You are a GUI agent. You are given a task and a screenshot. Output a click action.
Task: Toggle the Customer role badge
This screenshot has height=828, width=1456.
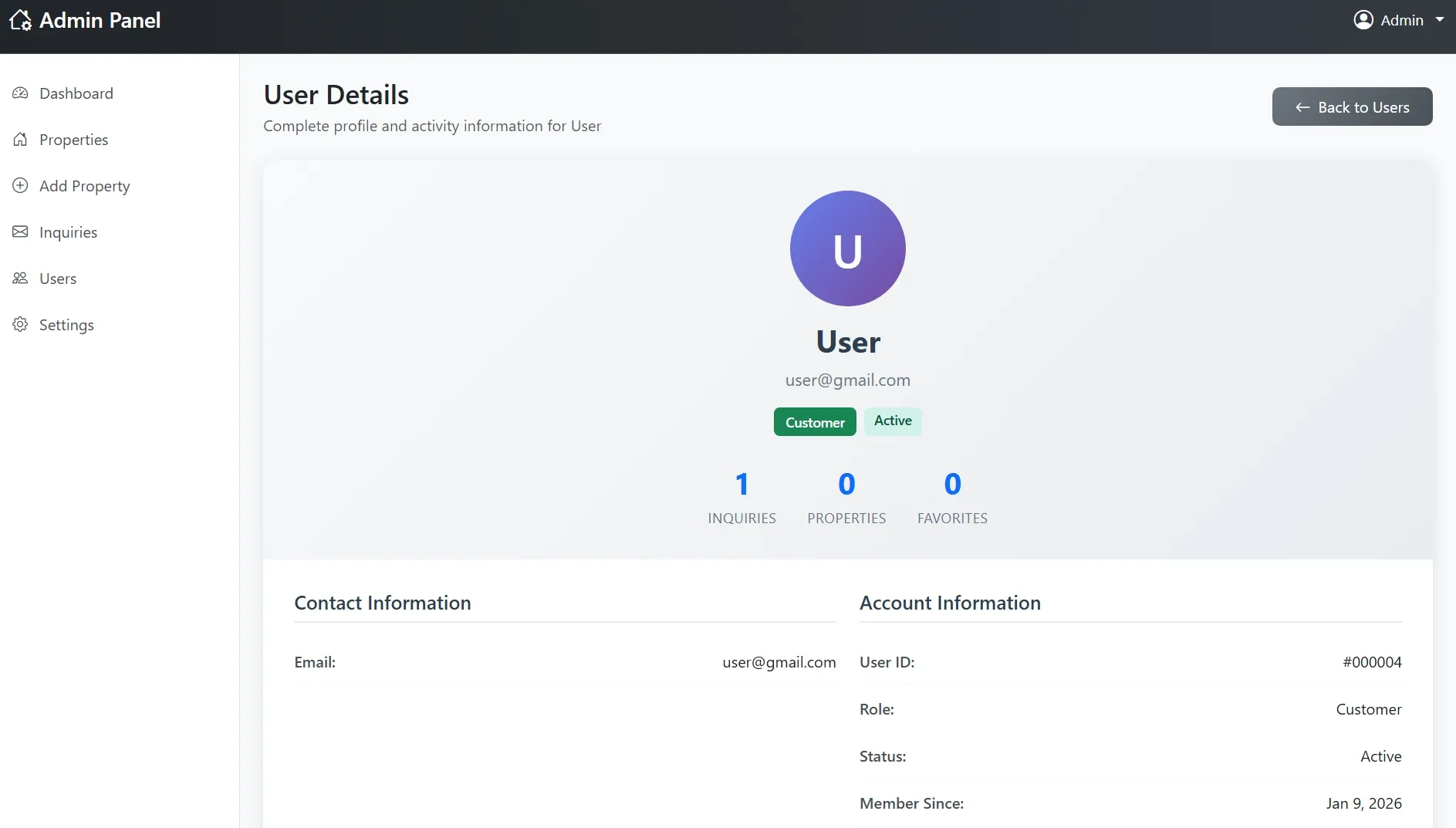(x=815, y=421)
